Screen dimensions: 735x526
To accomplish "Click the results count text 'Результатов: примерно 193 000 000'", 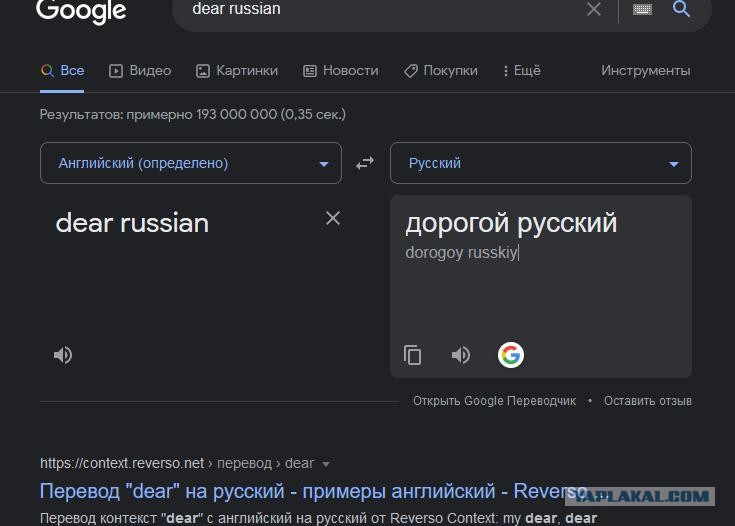I will (158, 114).
